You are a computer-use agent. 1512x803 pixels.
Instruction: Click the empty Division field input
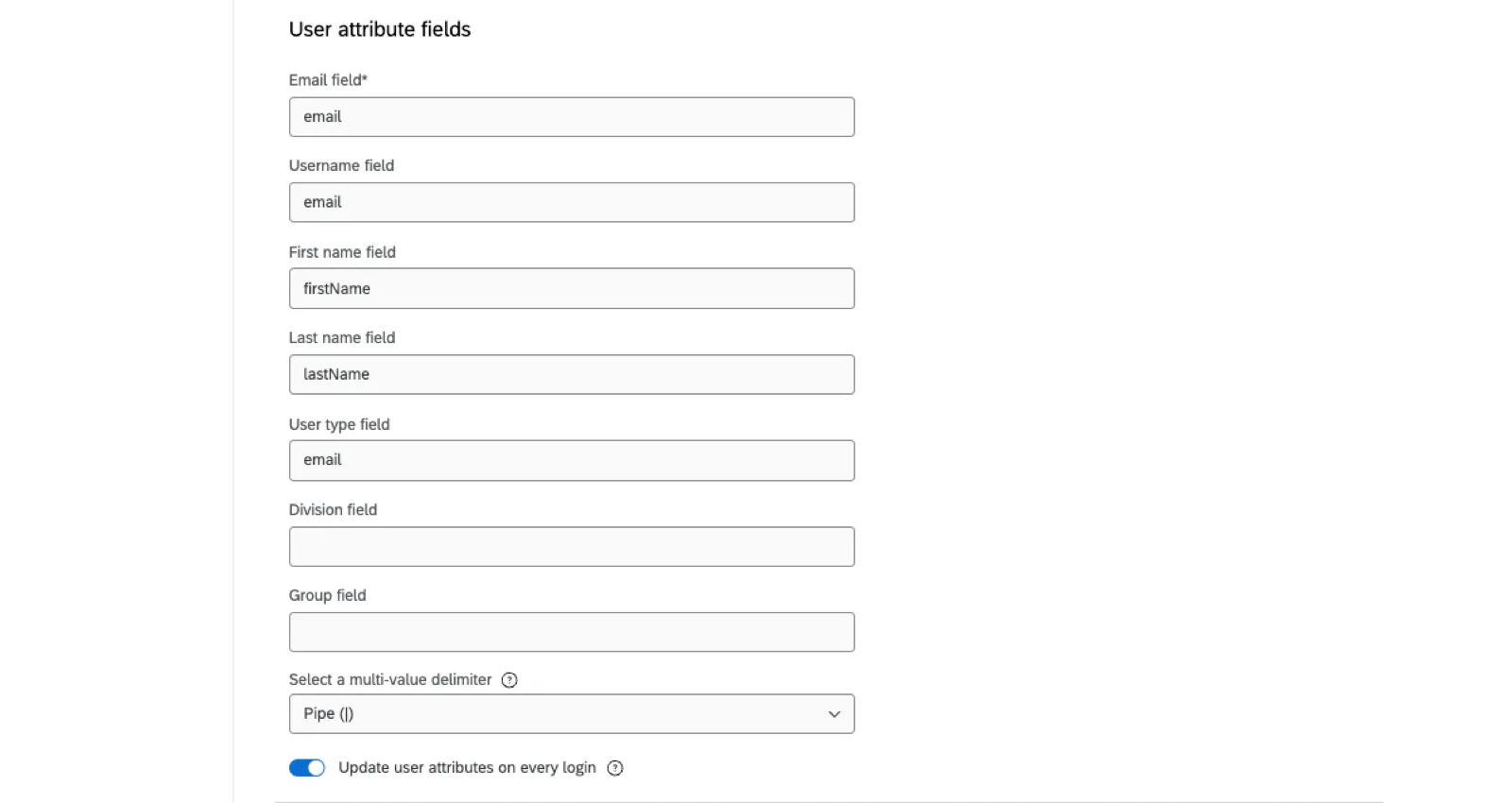[572, 546]
